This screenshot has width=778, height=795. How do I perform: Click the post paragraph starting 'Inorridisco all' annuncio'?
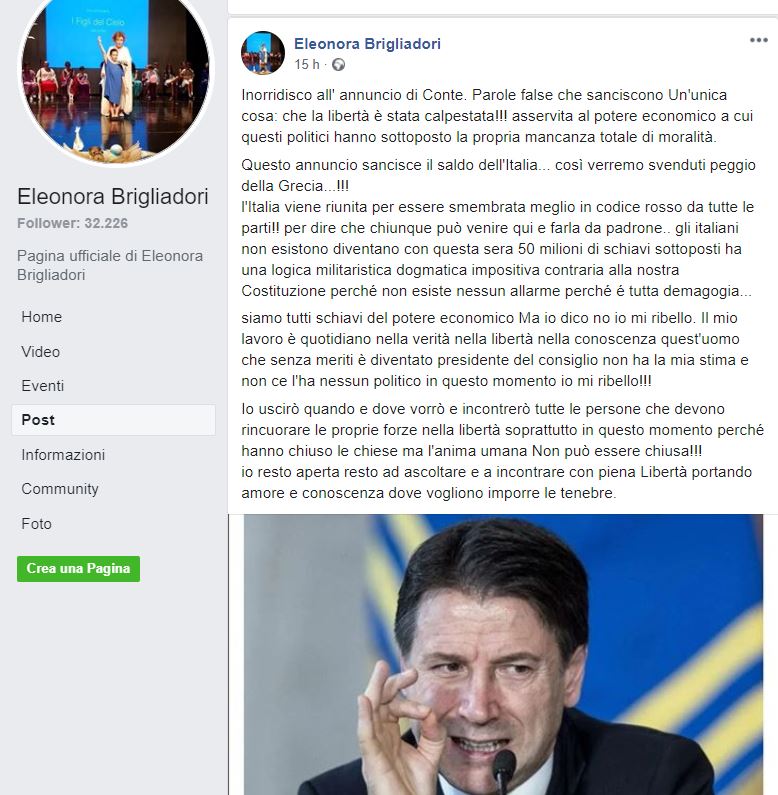[497, 116]
